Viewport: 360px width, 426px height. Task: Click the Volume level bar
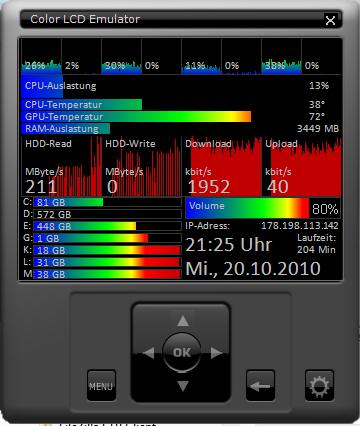(x=263, y=208)
